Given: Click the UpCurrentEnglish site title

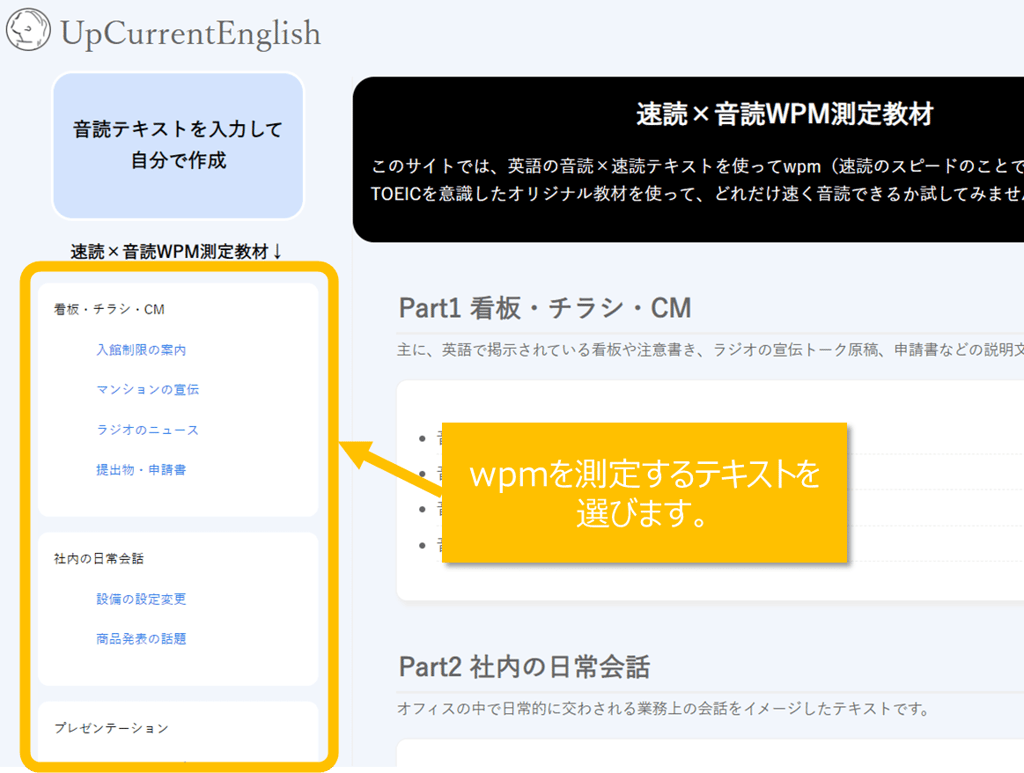Looking at the screenshot, I should pyautogui.click(x=190, y=32).
